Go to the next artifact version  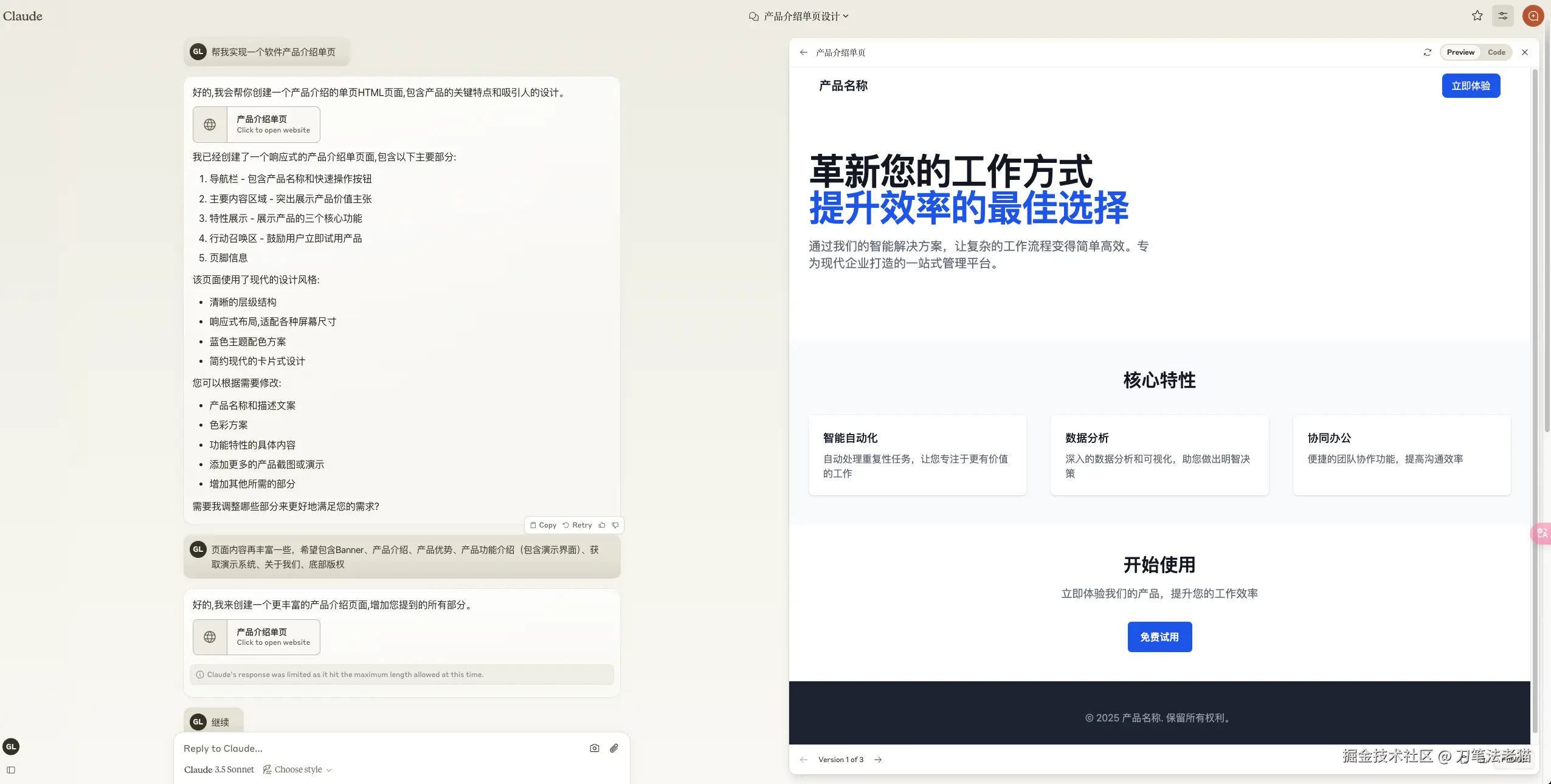click(878, 760)
